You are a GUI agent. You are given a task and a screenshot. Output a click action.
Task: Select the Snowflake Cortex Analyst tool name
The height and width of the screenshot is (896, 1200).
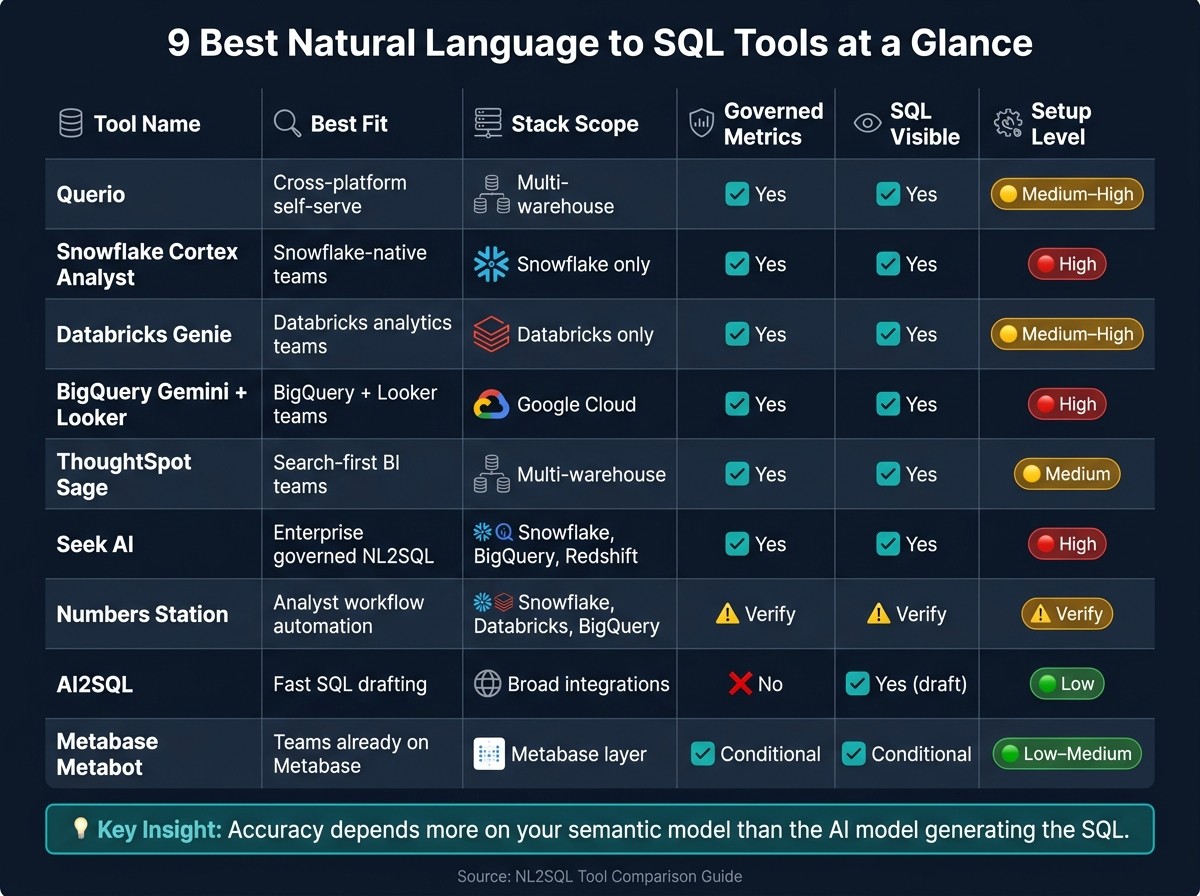click(x=147, y=265)
